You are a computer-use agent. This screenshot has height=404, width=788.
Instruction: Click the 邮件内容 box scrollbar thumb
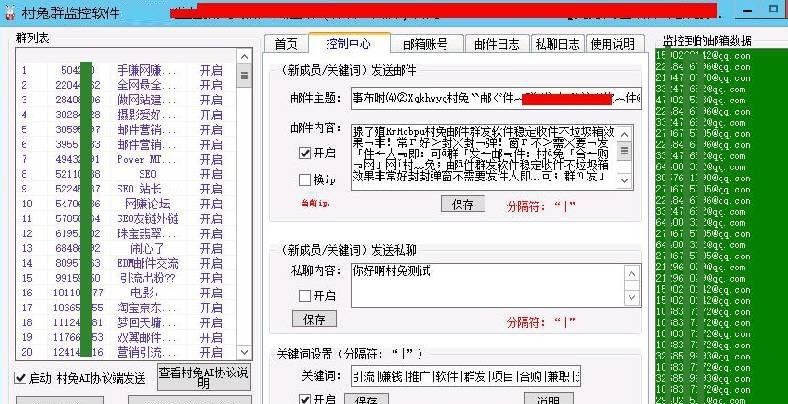pyautogui.click(x=625, y=151)
